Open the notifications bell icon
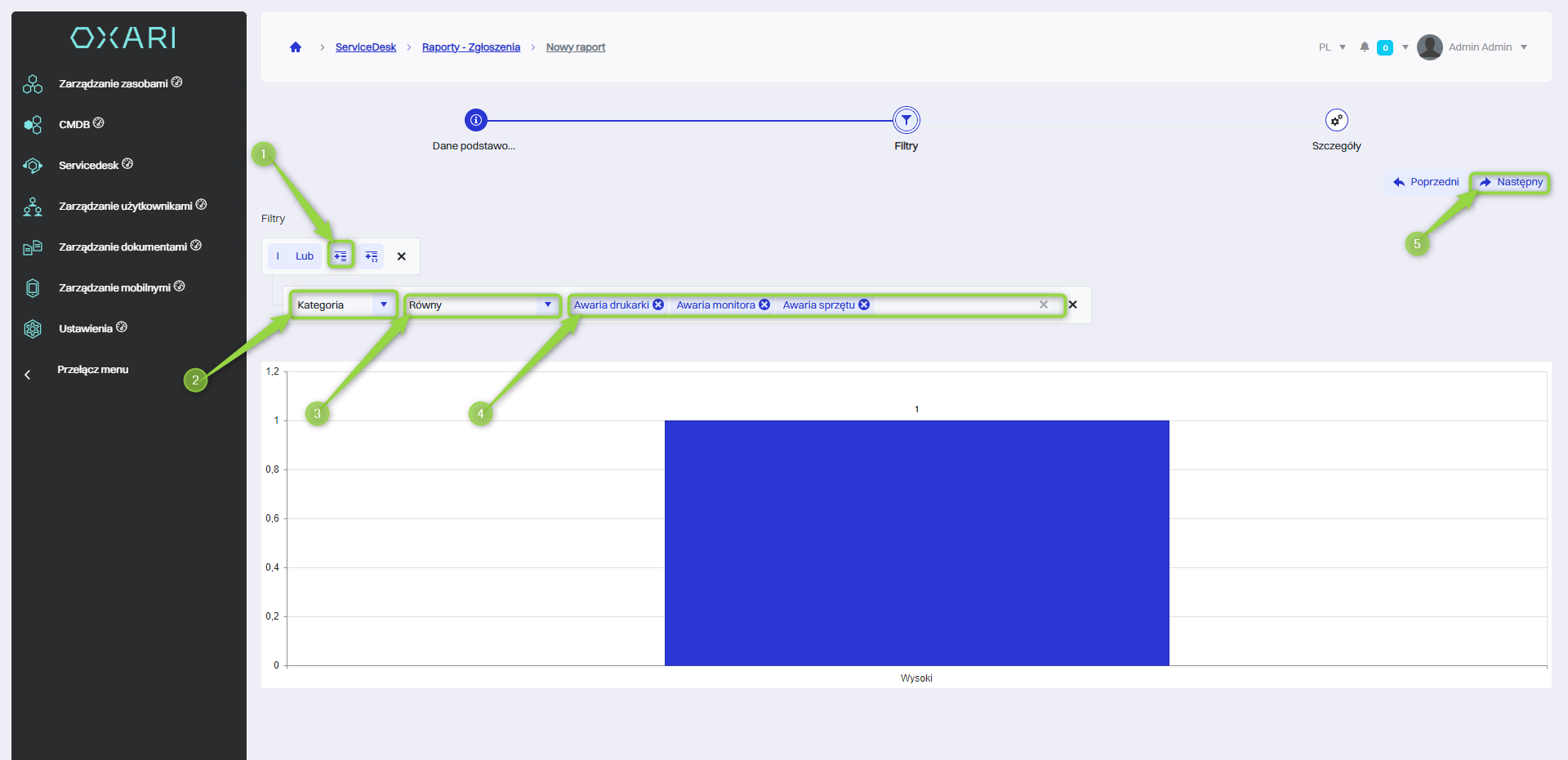Screen dimensions: 1568x760 pyautogui.click(x=1364, y=47)
